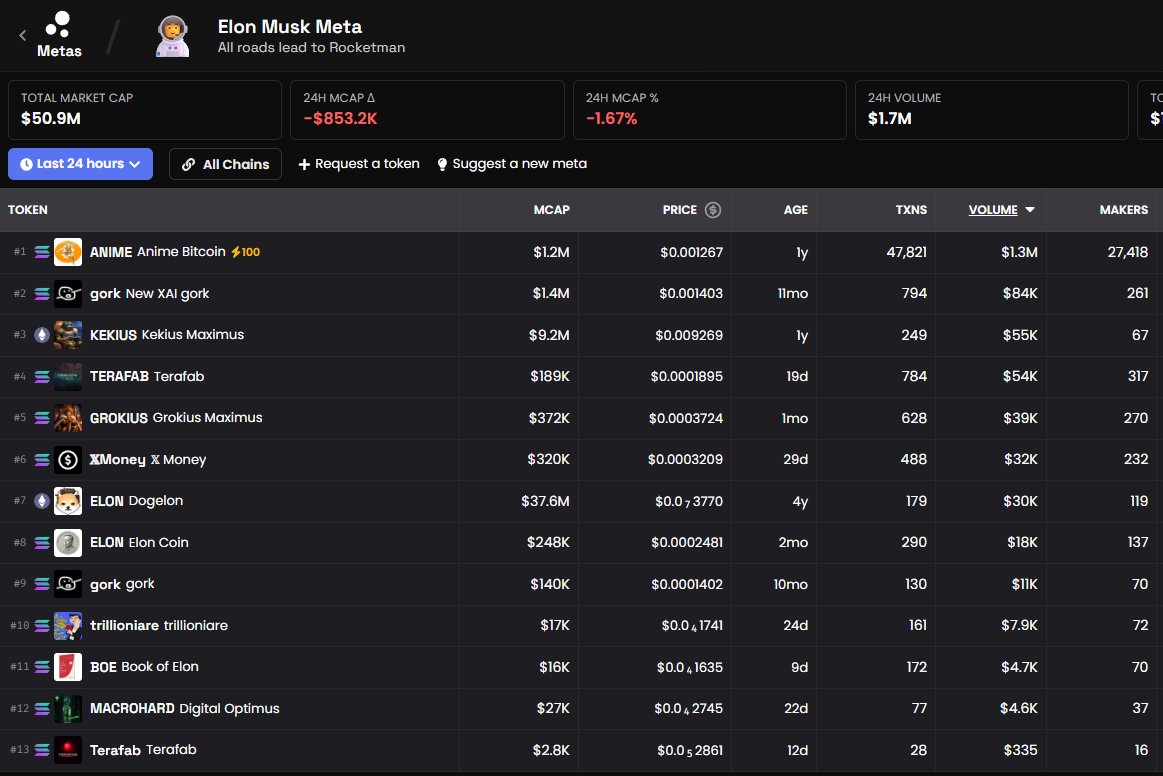Sort by PRICE column header

tap(679, 210)
